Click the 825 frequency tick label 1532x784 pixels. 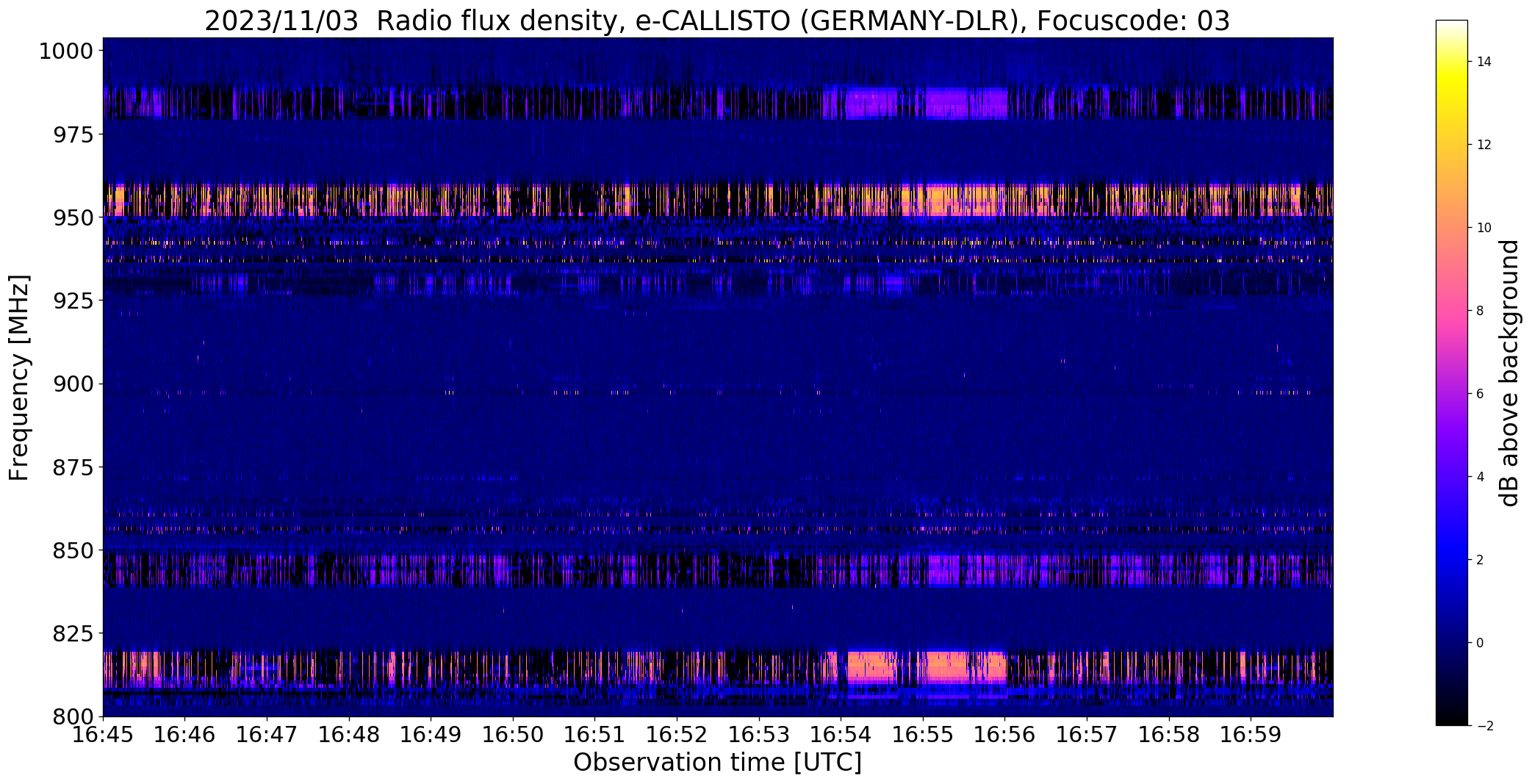point(73,633)
